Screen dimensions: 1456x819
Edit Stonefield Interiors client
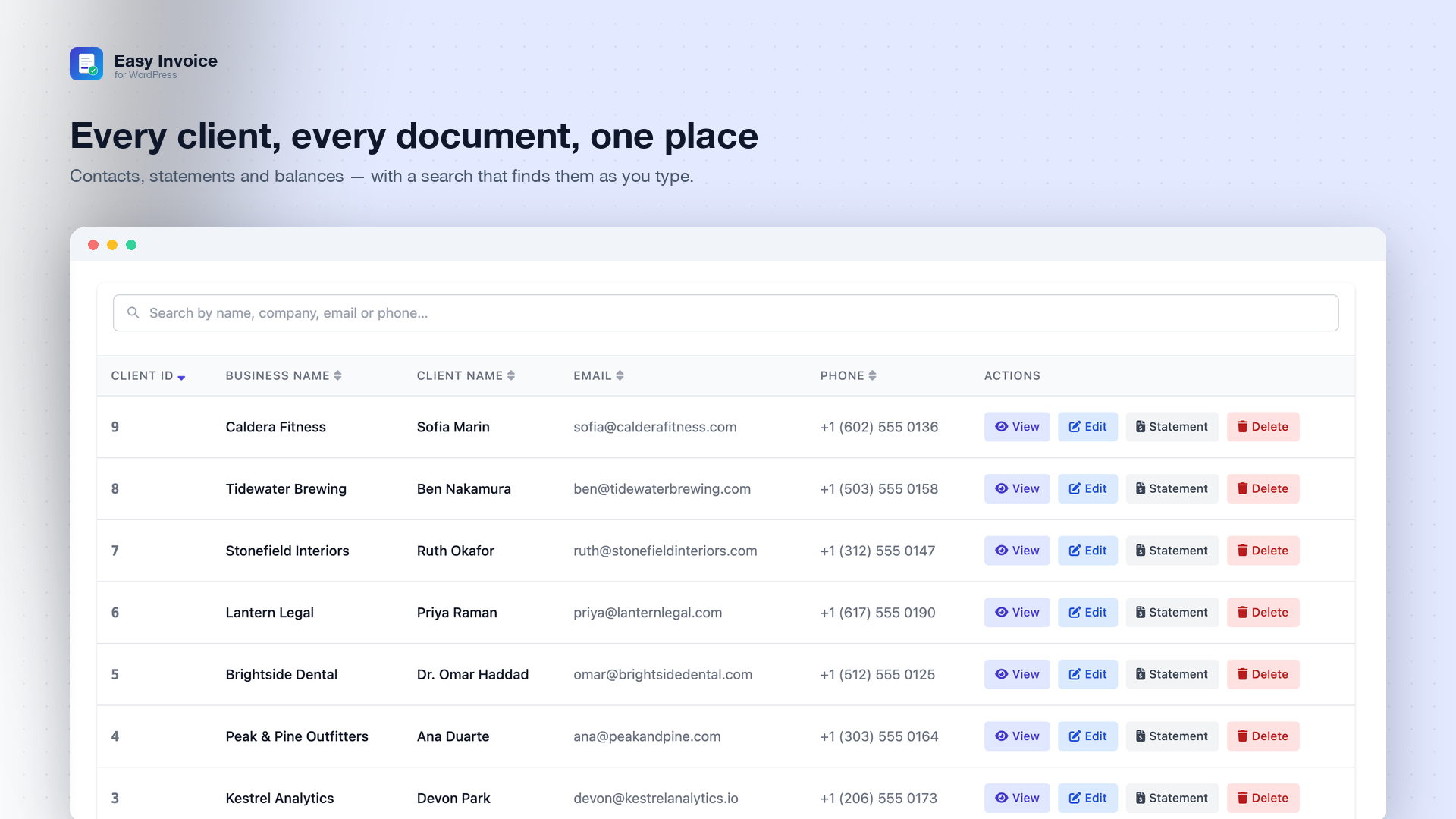[x=1087, y=551]
